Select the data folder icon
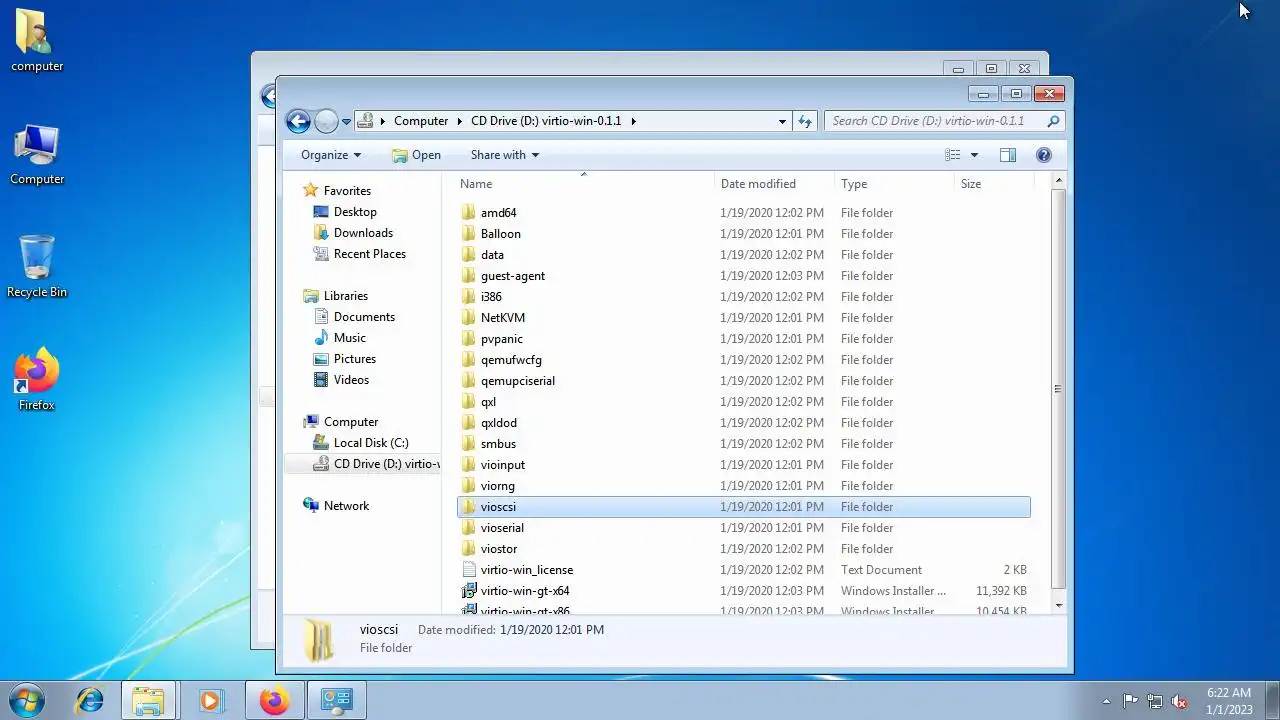Image resolution: width=1280 pixels, height=720 pixels. [x=469, y=255]
